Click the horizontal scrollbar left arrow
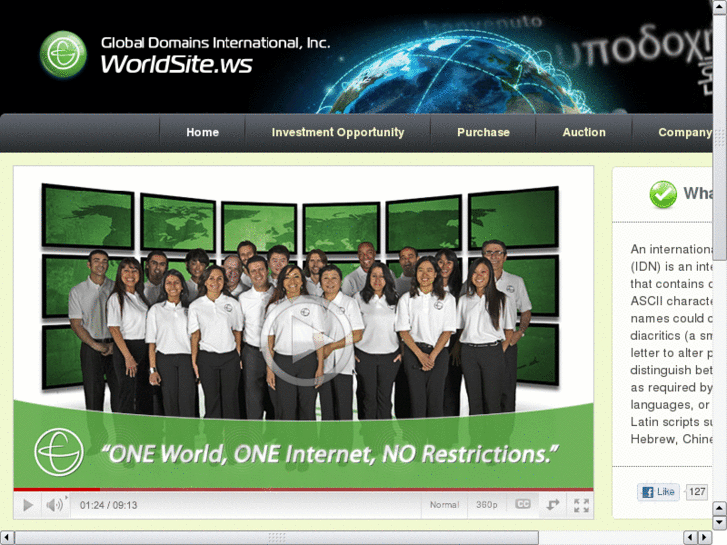727x545 pixels. [x=6, y=537]
